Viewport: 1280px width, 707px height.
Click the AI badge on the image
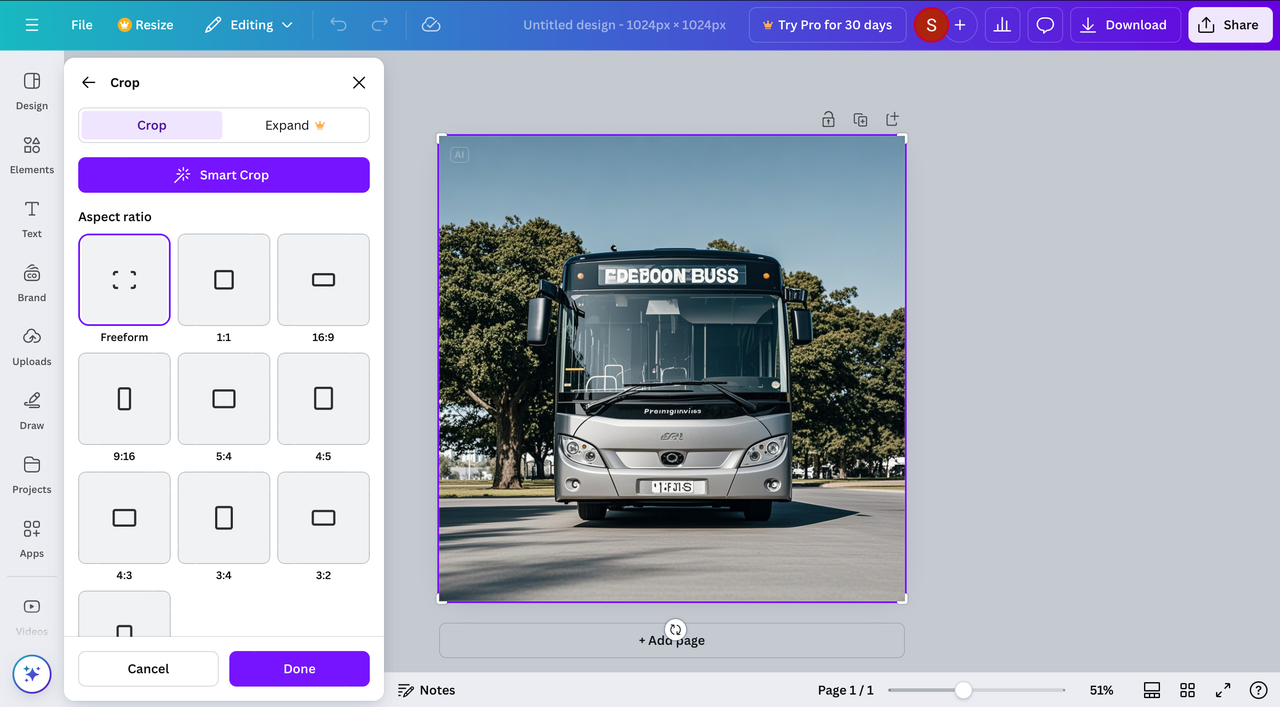[x=459, y=155]
